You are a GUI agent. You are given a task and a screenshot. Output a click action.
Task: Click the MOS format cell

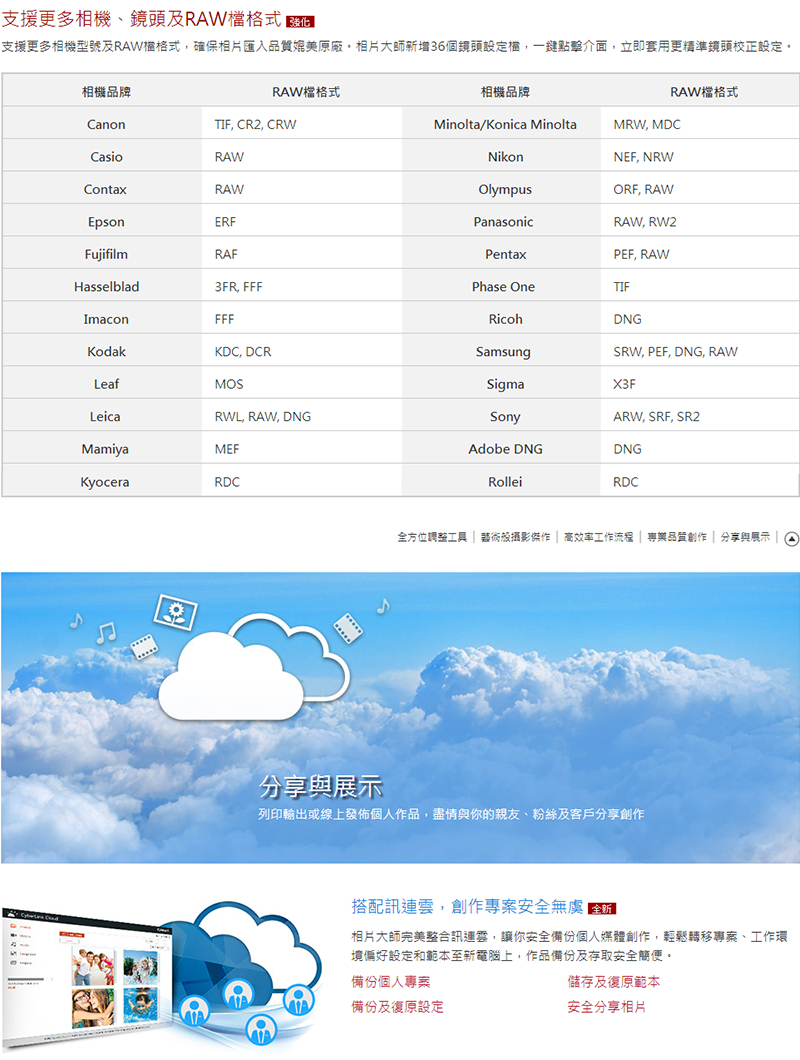302,384
